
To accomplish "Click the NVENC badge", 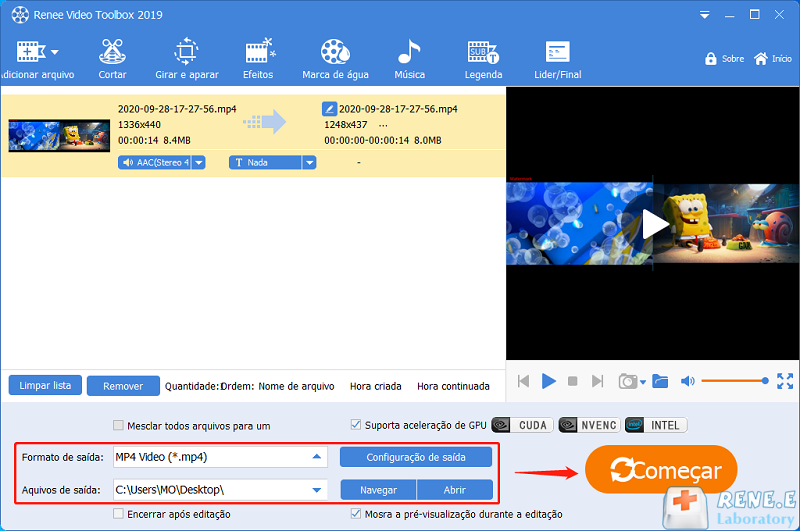I will pyautogui.click(x=589, y=425).
